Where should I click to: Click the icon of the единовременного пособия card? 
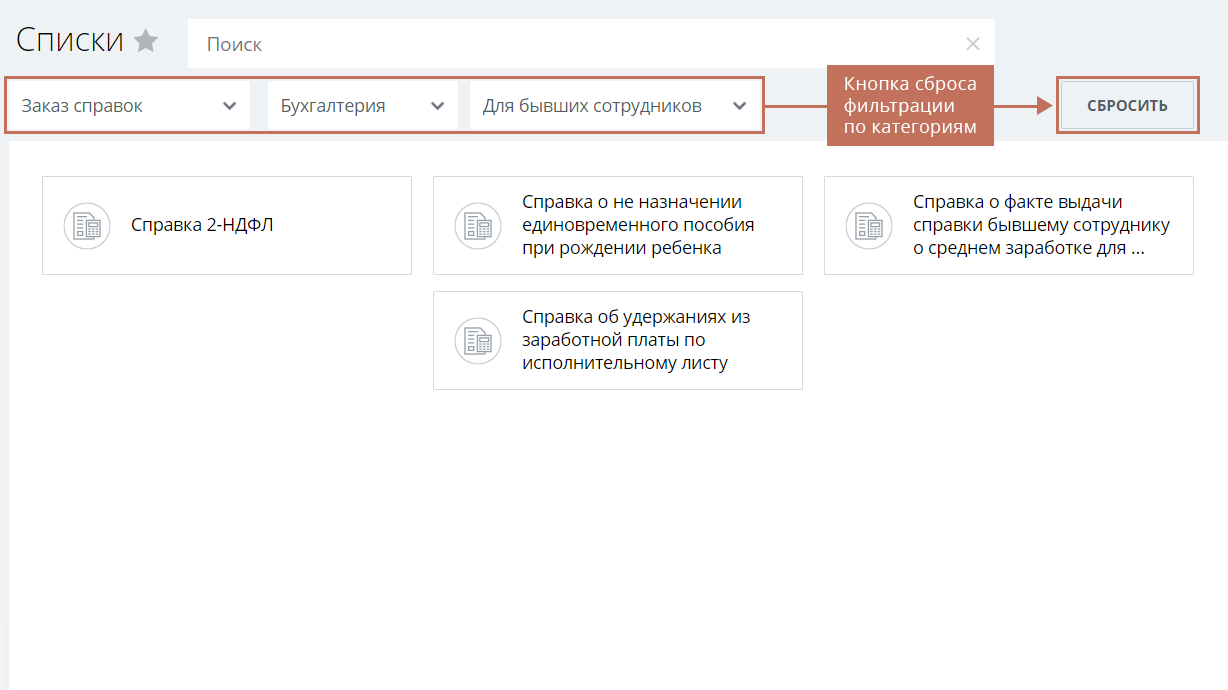477,226
